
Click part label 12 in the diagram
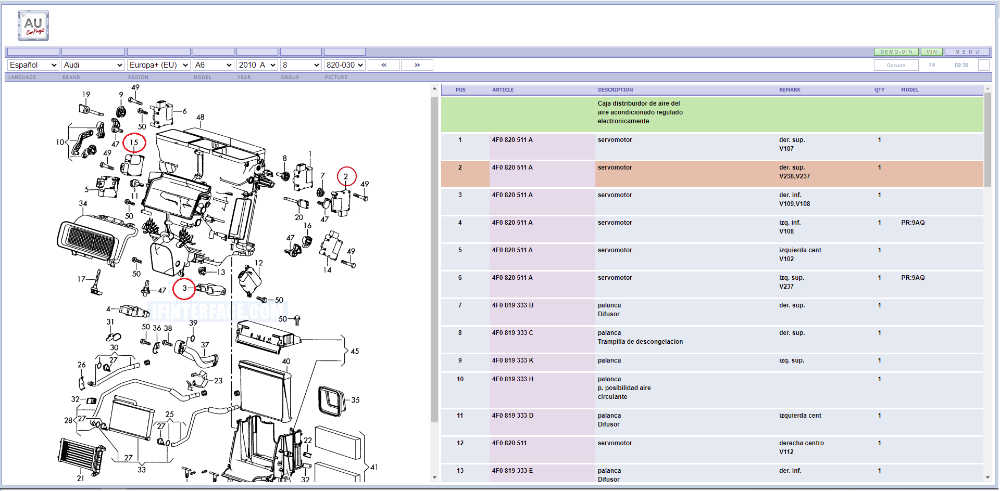(258, 263)
